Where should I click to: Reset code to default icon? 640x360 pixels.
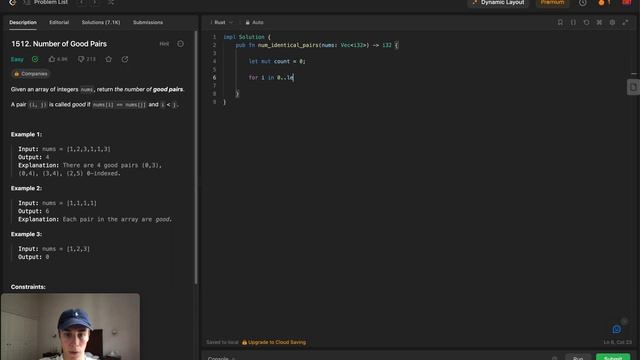(586, 22)
